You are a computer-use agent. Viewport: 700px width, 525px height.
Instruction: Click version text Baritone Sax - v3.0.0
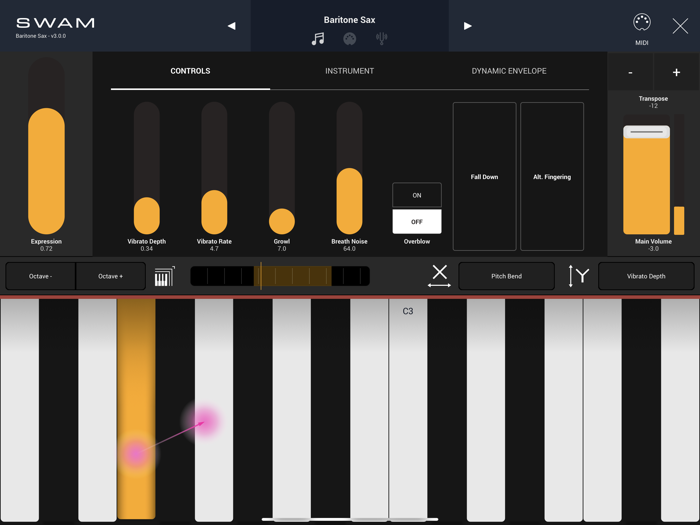41,36
